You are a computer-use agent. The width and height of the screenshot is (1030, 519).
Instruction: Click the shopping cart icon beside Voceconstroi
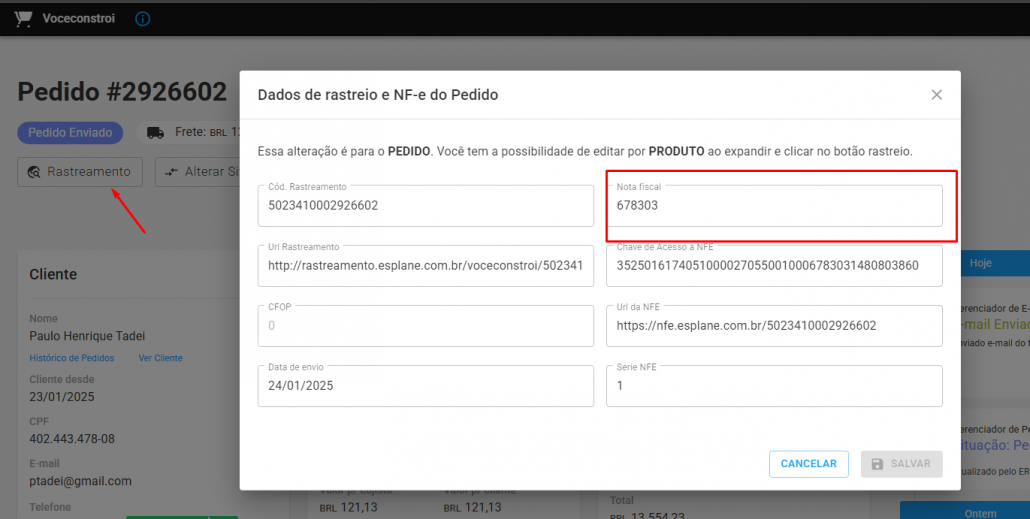pos(22,18)
